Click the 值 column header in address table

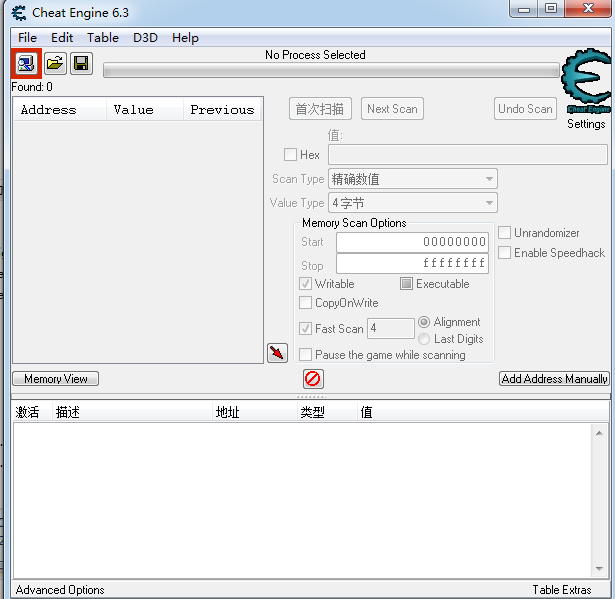(483, 412)
